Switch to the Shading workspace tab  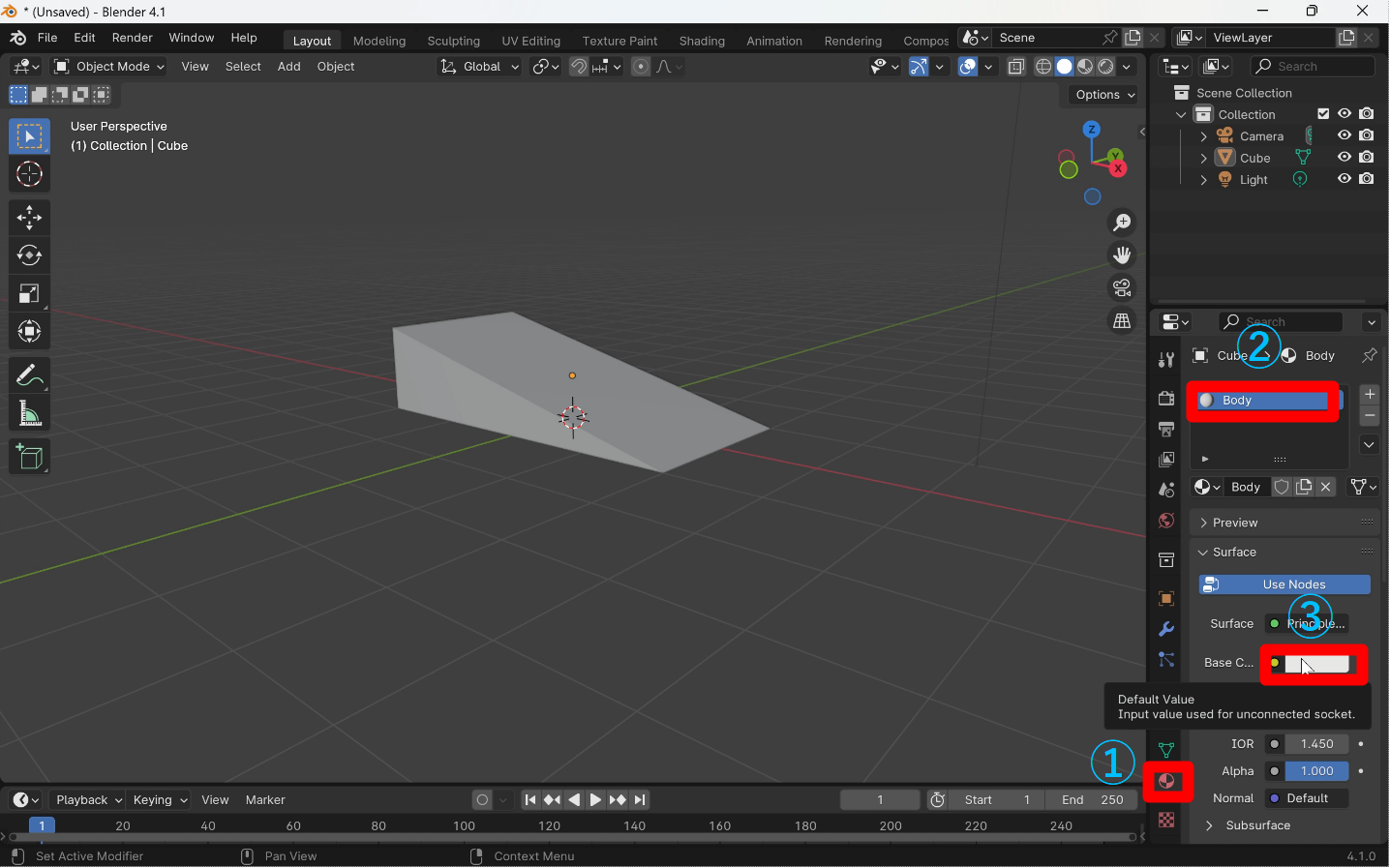702,41
